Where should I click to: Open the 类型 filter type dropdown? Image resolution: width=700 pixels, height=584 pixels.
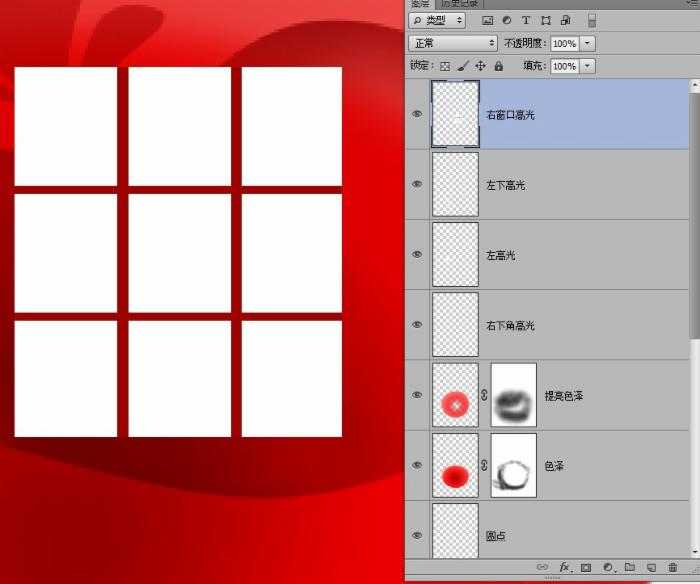[x=439, y=20]
